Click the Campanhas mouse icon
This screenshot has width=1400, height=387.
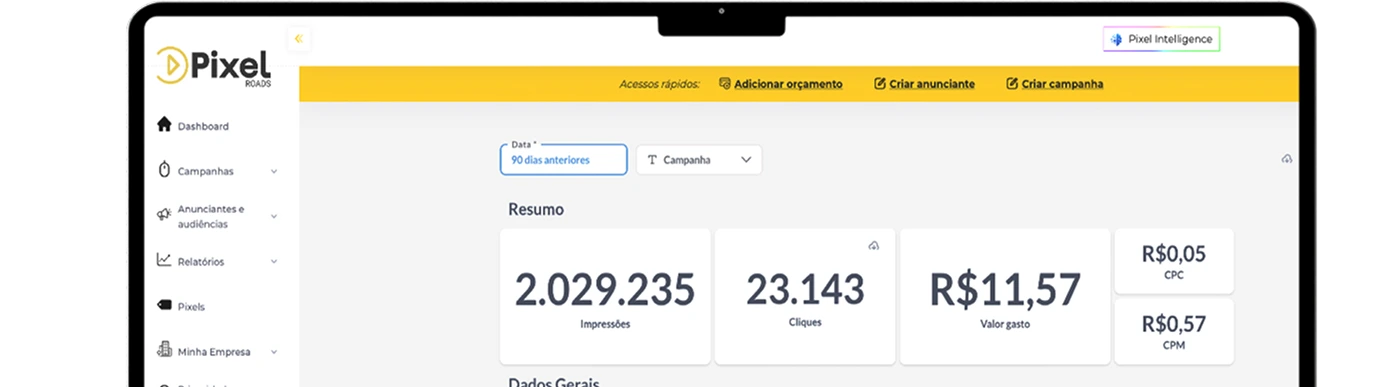(165, 170)
